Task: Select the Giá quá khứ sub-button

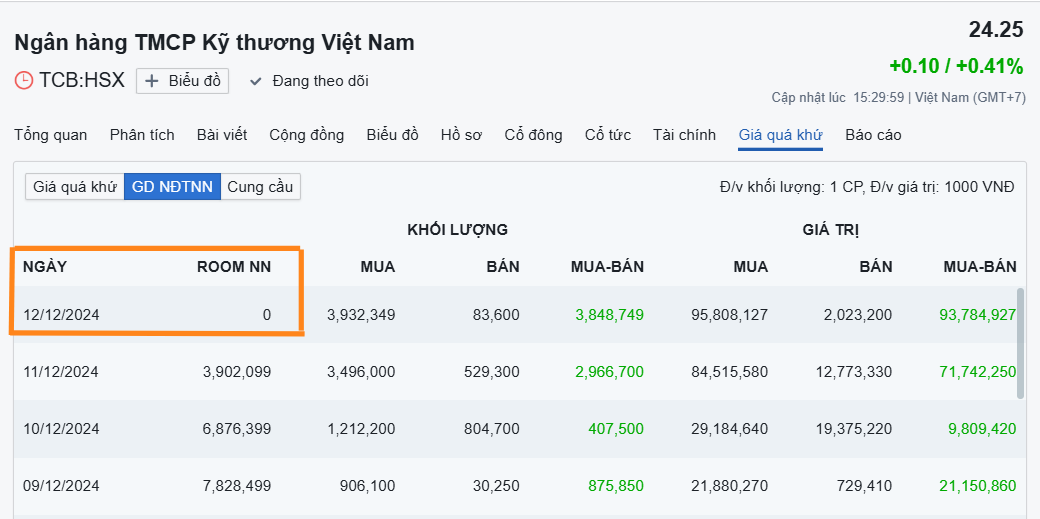Action: [x=75, y=186]
